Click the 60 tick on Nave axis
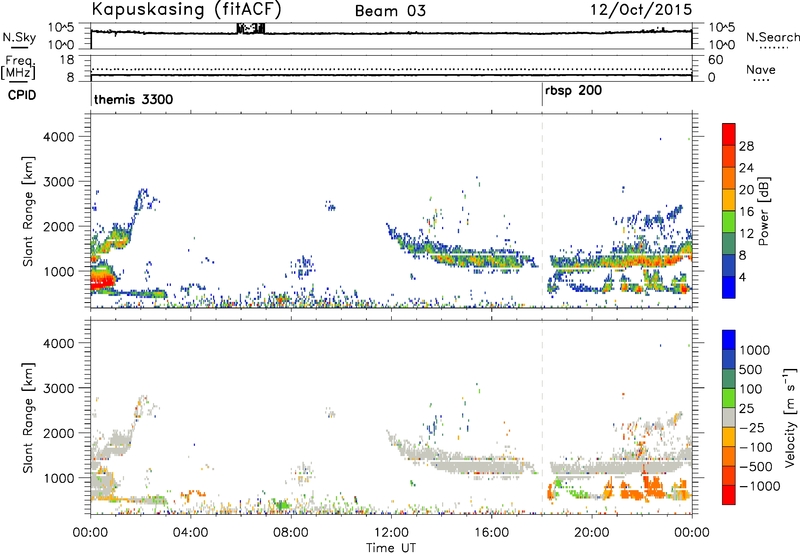 (x=715, y=60)
